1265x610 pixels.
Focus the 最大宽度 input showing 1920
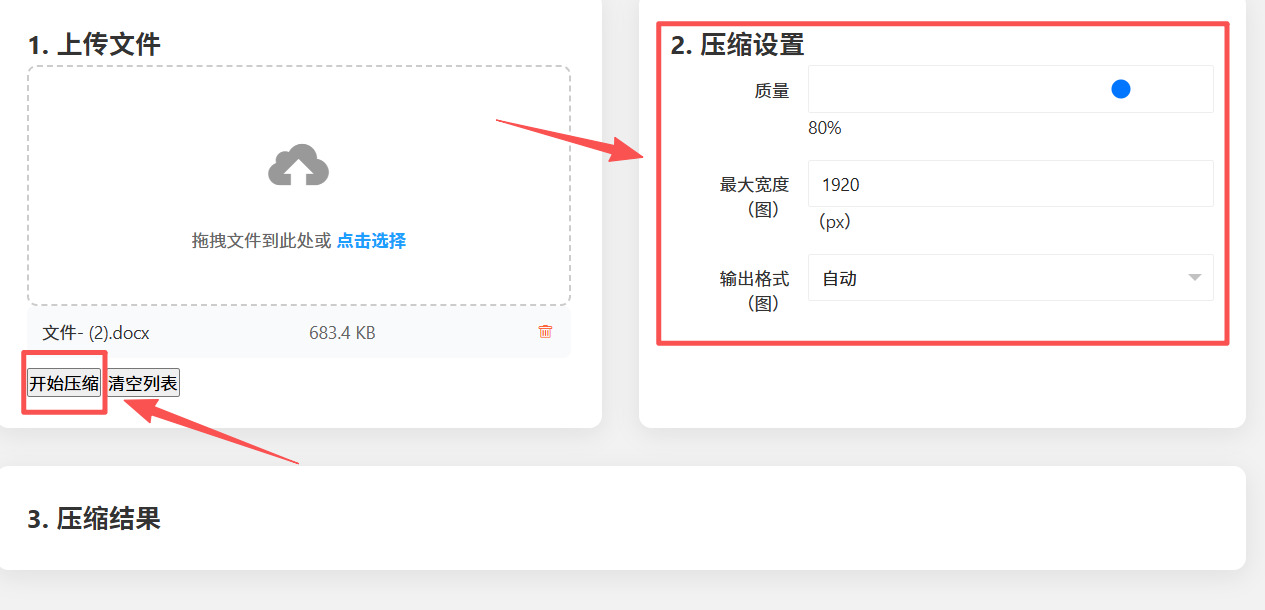pos(1010,184)
